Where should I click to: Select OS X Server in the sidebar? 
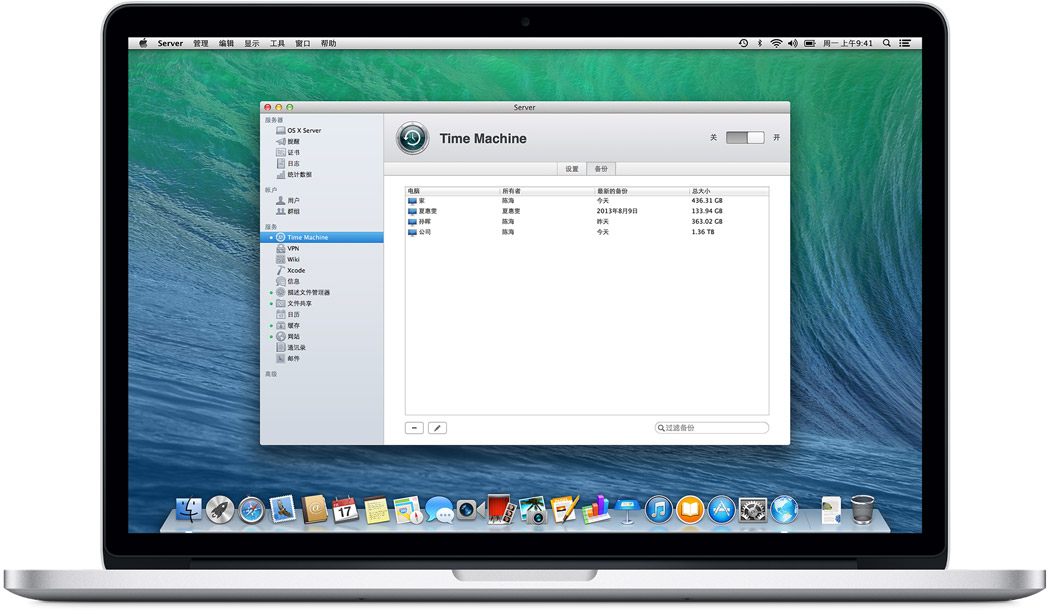[x=299, y=131]
